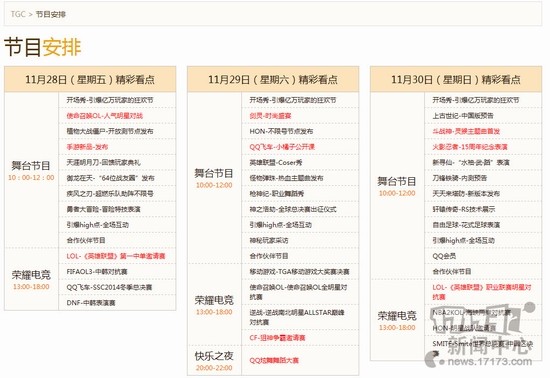Click 荣耀电竞 label in 11月30日 column
Screen dimensions: 550x378
pyautogui.click(x=397, y=316)
